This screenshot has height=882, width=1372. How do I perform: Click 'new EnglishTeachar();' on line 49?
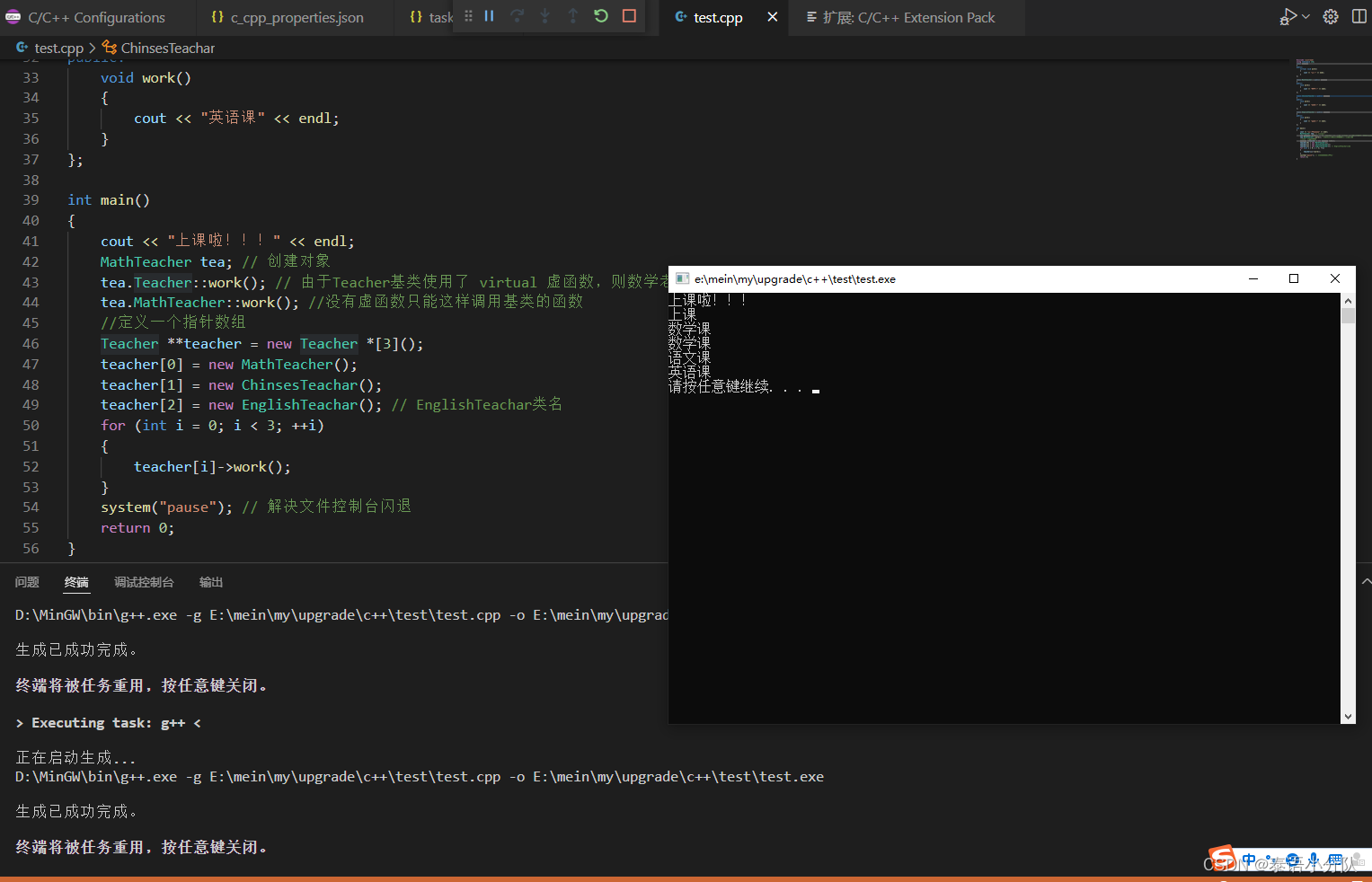pyautogui.click(x=296, y=405)
